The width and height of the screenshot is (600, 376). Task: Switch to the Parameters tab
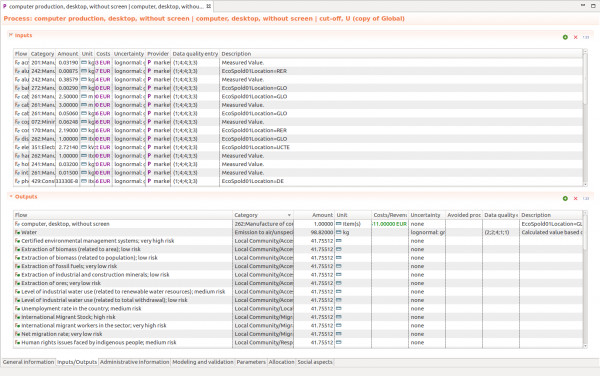[x=251, y=362]
